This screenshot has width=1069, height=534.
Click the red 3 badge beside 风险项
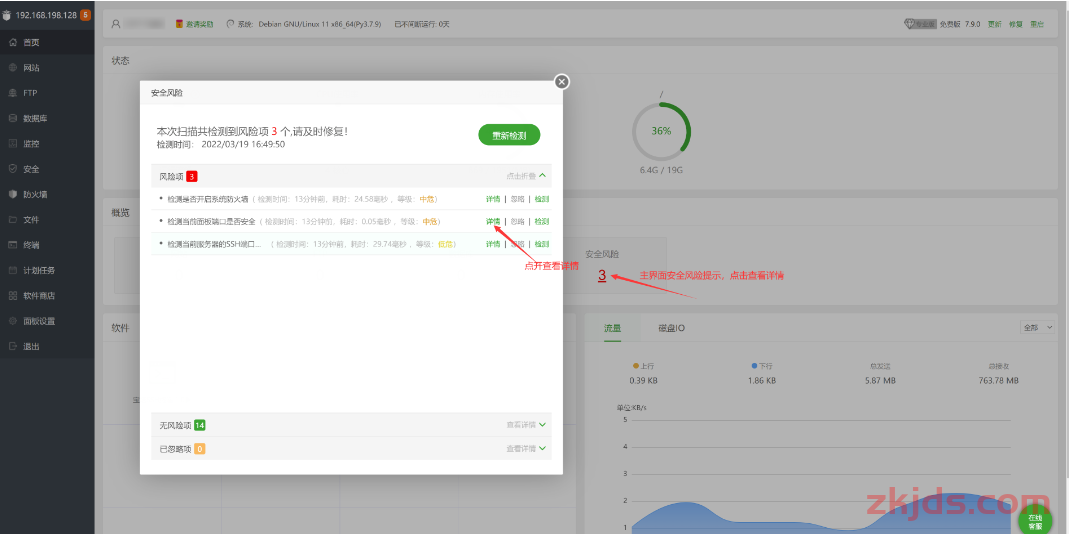pos(192,177)
